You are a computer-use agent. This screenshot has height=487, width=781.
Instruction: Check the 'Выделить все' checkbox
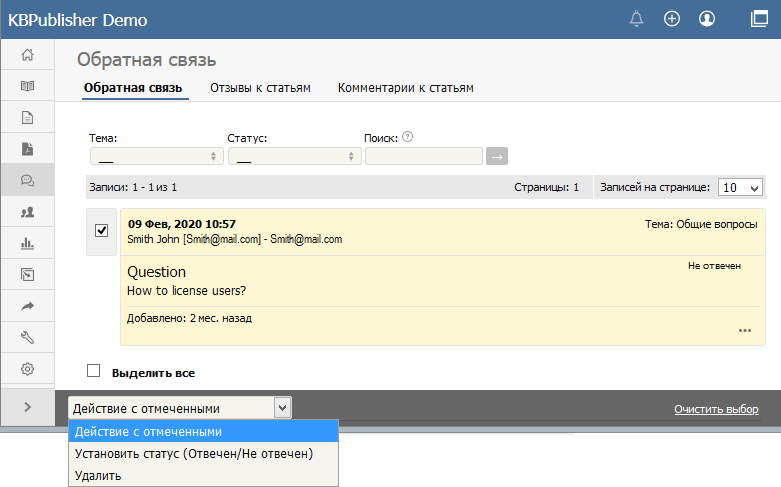tap(94, 371)
